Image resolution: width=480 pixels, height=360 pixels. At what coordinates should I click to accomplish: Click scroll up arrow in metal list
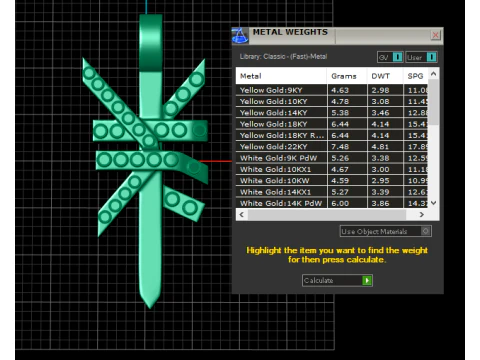[433, 74]
